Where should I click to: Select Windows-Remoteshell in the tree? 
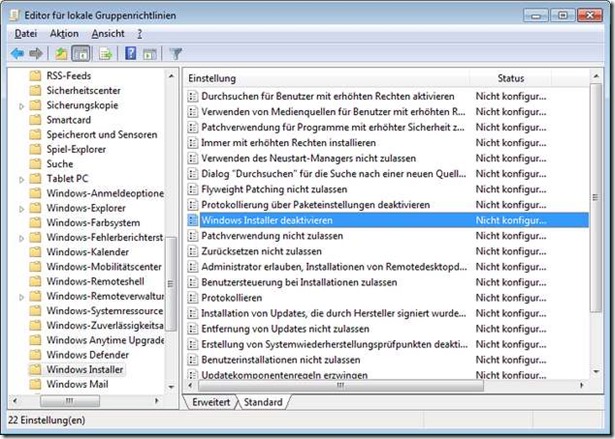[x=95, y=281]
